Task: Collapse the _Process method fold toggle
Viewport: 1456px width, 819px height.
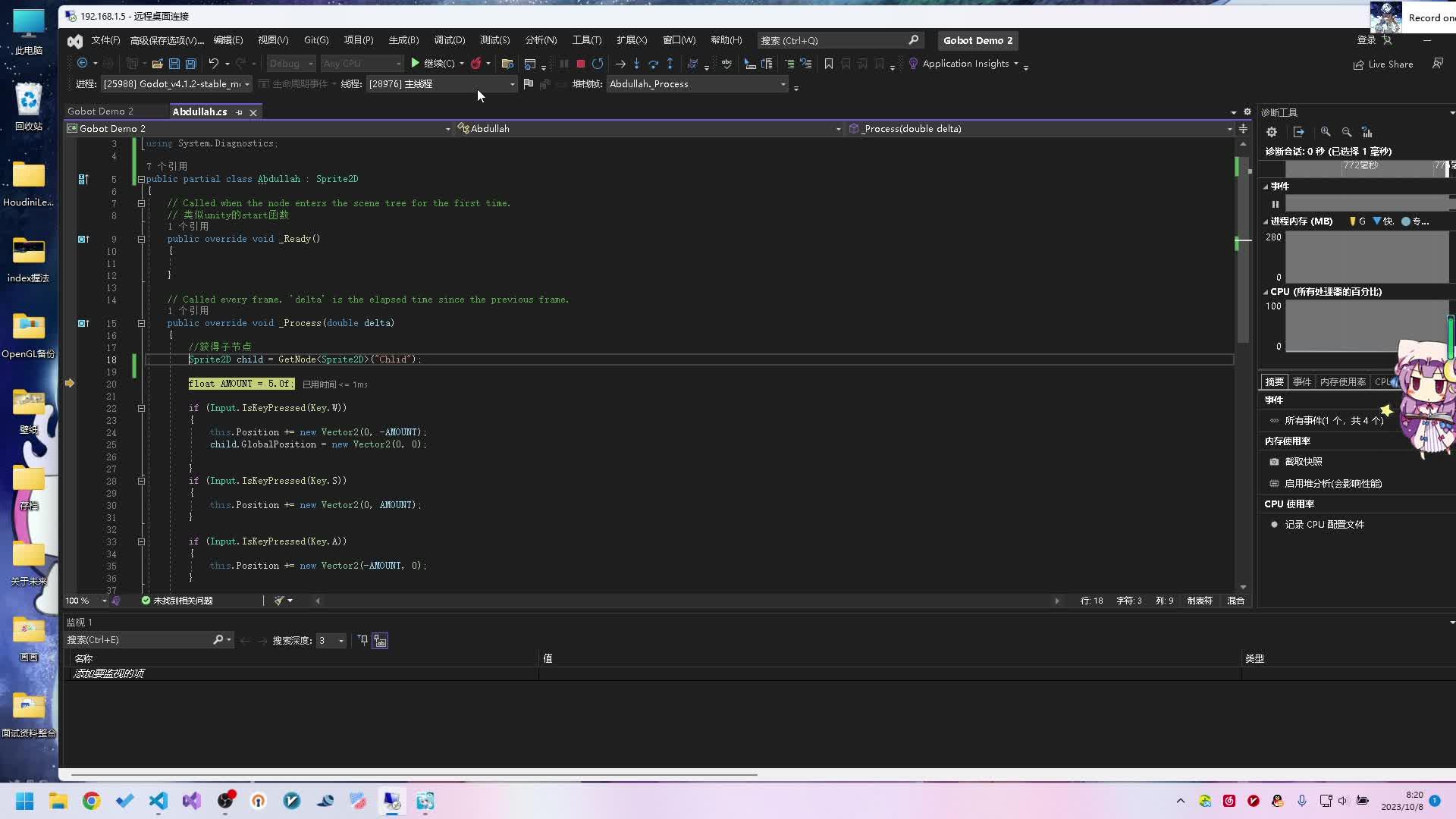Action: click(141, 323)
